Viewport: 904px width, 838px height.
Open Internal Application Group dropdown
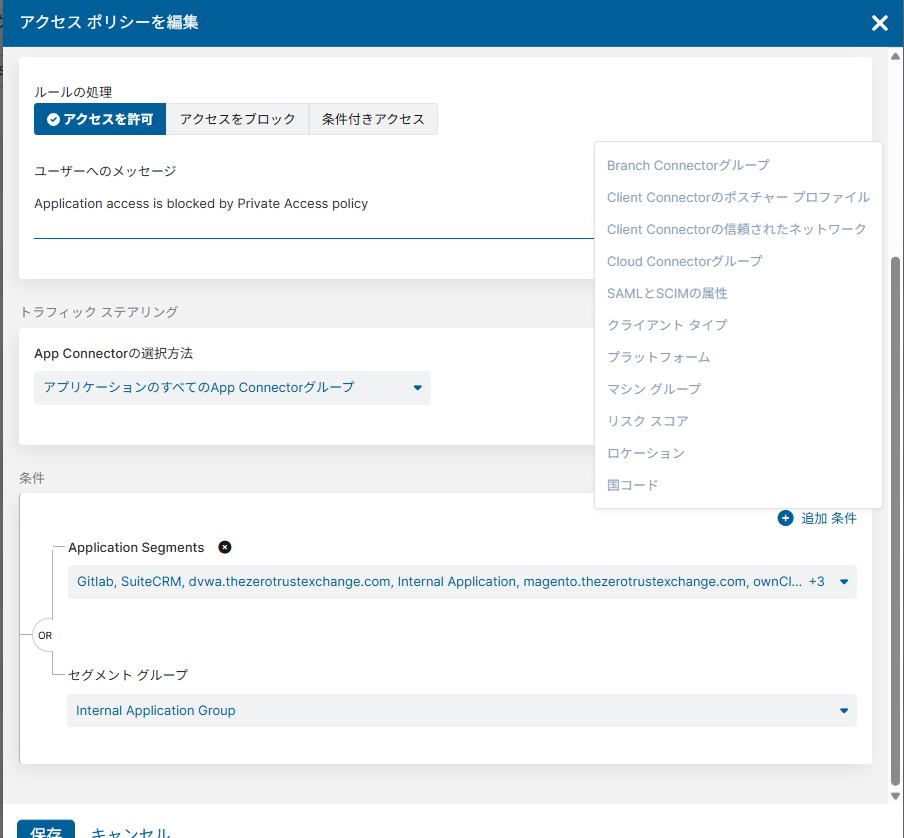[x=462, y=711]
